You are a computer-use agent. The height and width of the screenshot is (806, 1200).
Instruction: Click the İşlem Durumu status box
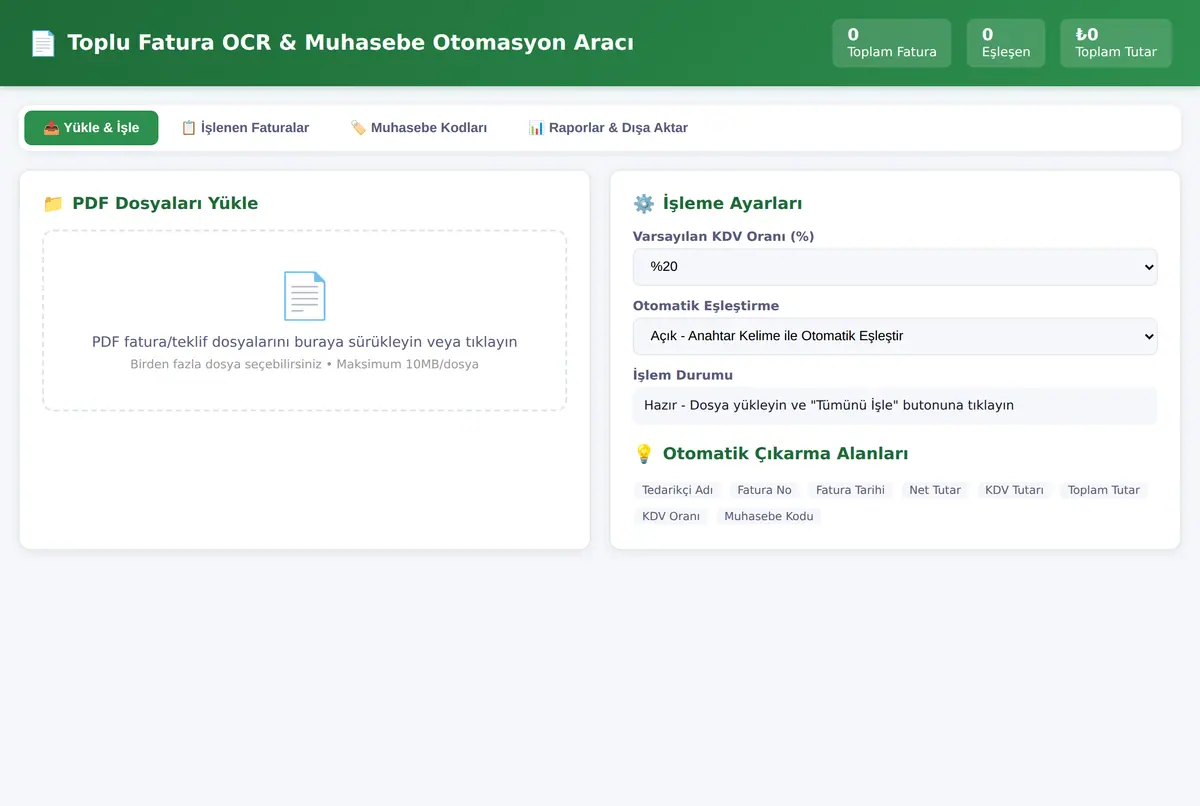click(x=895, y=406)
